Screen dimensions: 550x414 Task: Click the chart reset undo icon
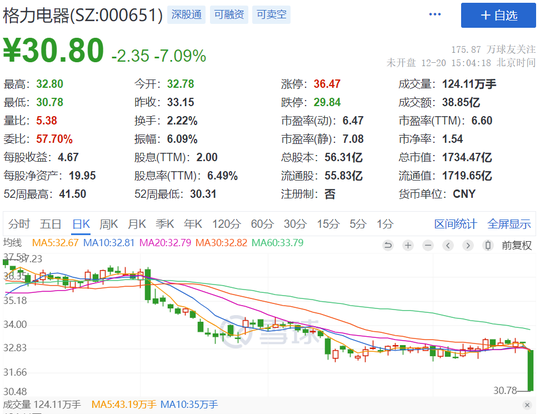click(388, 245)
